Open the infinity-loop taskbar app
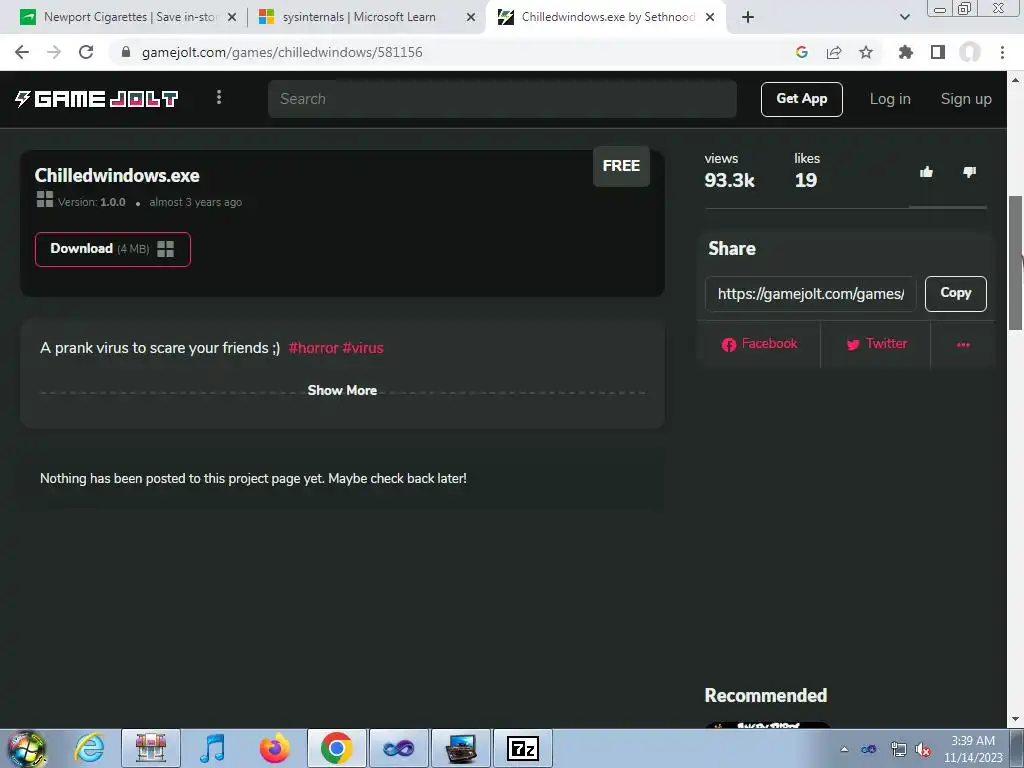The width and height of the screenshot is (1024, 768). click(x=398, y=748)
